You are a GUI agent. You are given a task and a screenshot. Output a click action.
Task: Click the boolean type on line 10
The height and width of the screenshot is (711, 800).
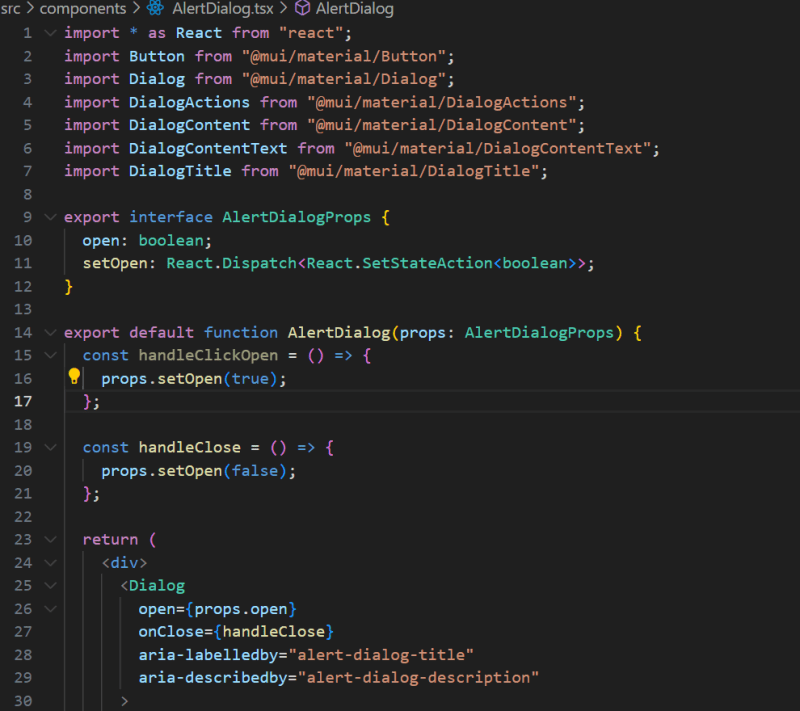(171, 240)
